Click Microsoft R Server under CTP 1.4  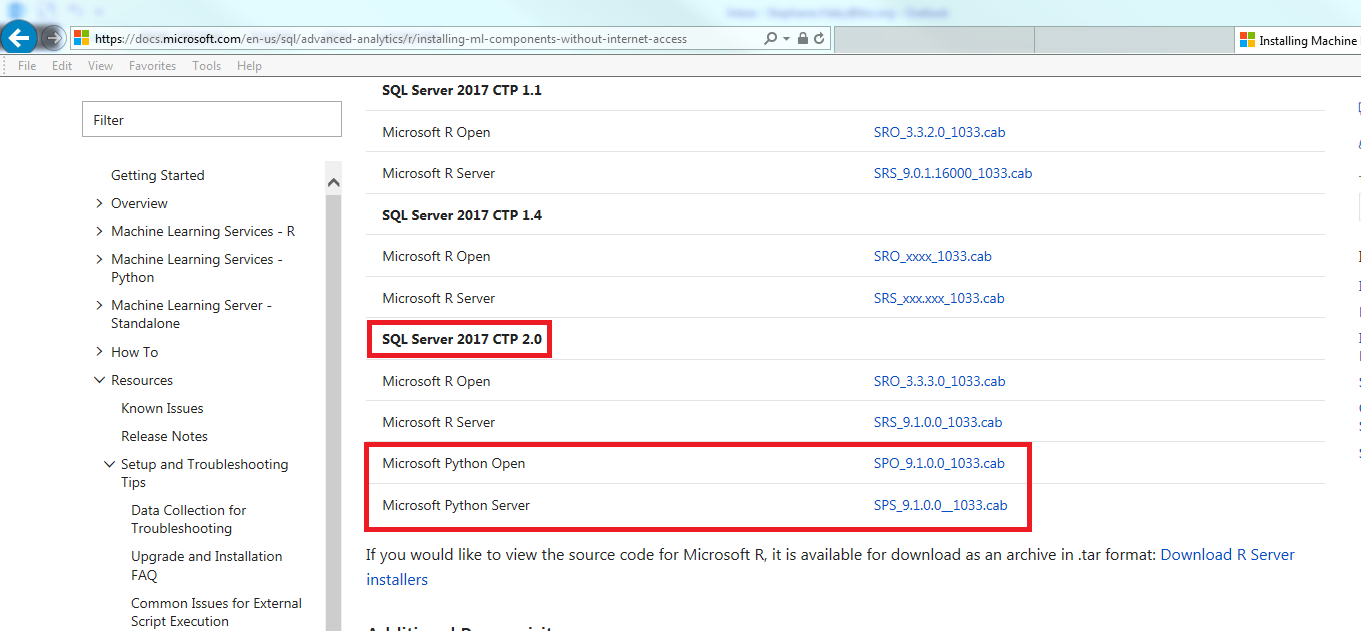438,298
